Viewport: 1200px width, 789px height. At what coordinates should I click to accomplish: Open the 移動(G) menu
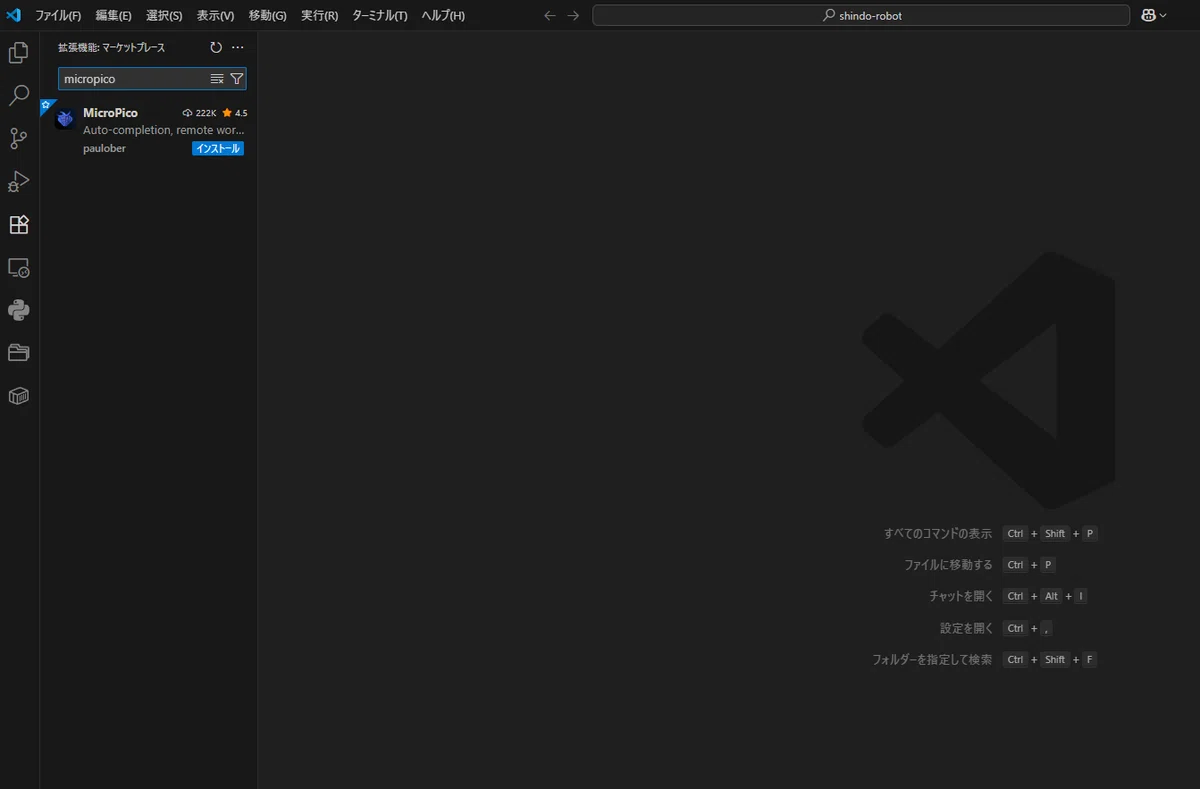(267, 16)
